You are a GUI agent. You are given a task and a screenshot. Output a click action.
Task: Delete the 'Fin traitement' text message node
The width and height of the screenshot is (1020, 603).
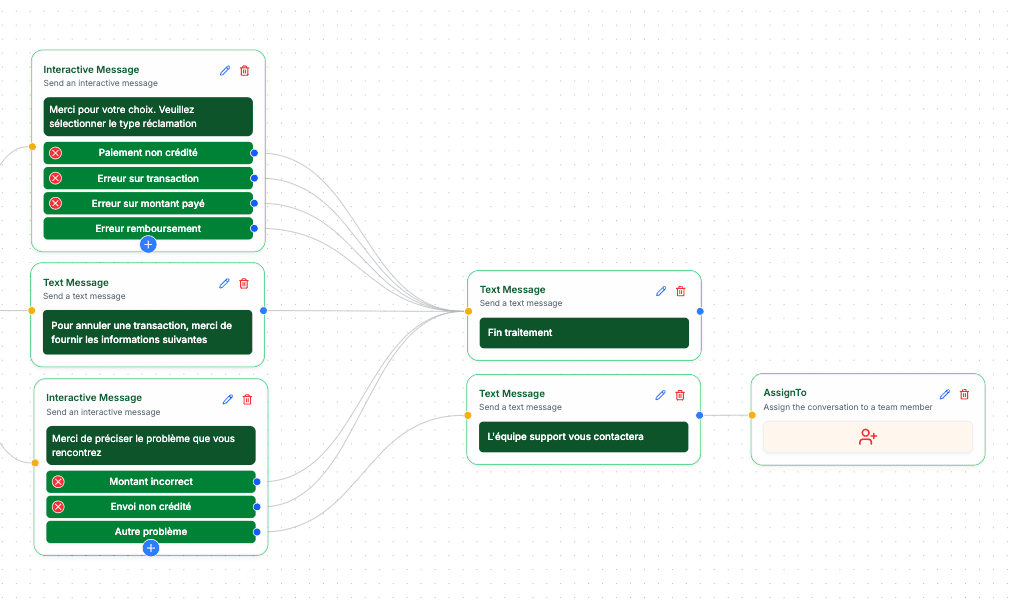pyautogui.click(x=681, y=291)
